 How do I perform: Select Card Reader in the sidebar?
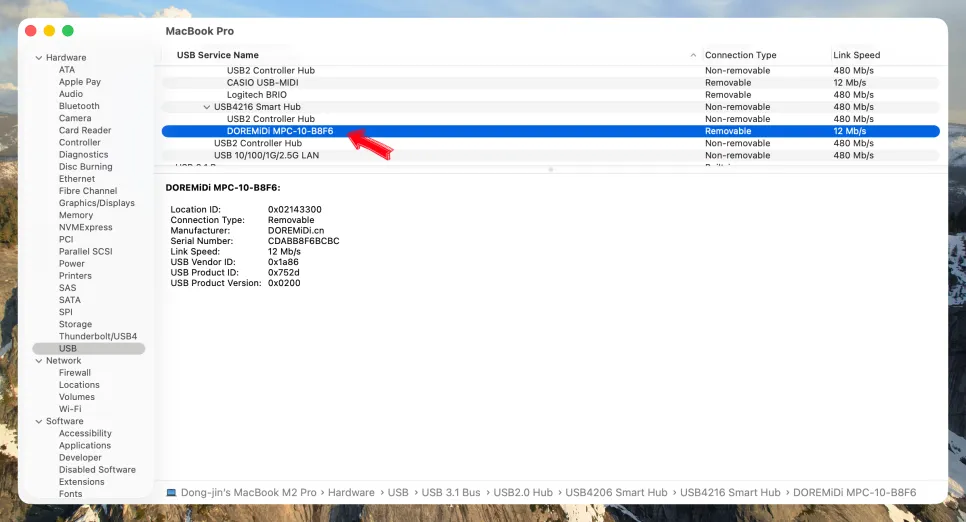click(x=85, y=130)
